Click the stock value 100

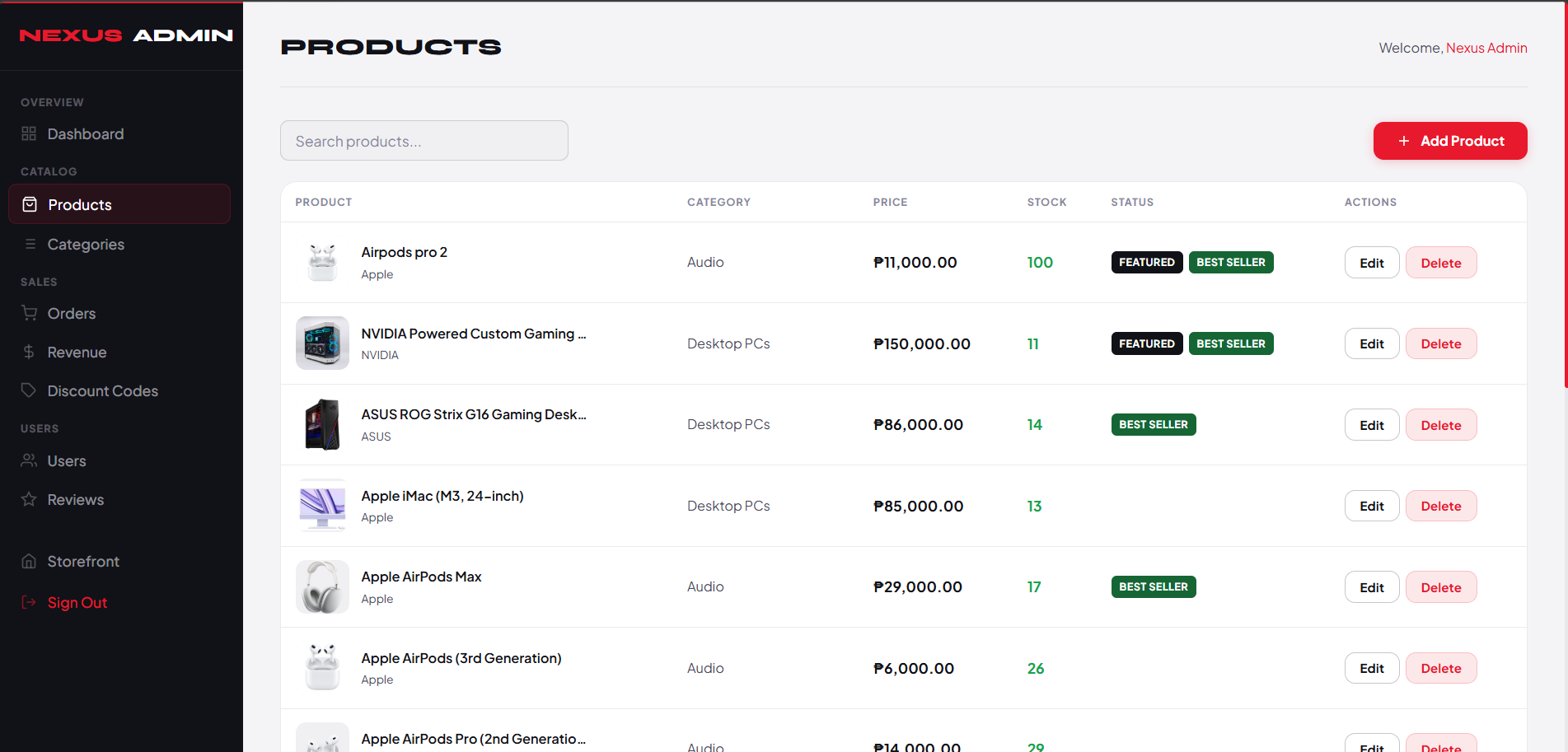pos(1040,262)
